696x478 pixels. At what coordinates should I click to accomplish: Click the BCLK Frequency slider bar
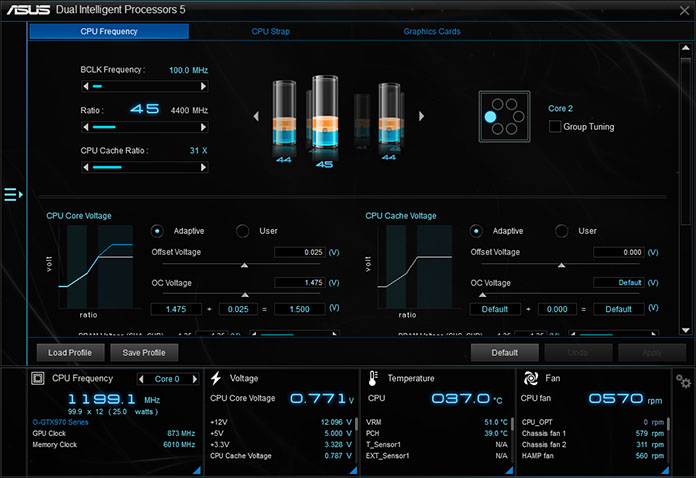click(x=145, y=86)
